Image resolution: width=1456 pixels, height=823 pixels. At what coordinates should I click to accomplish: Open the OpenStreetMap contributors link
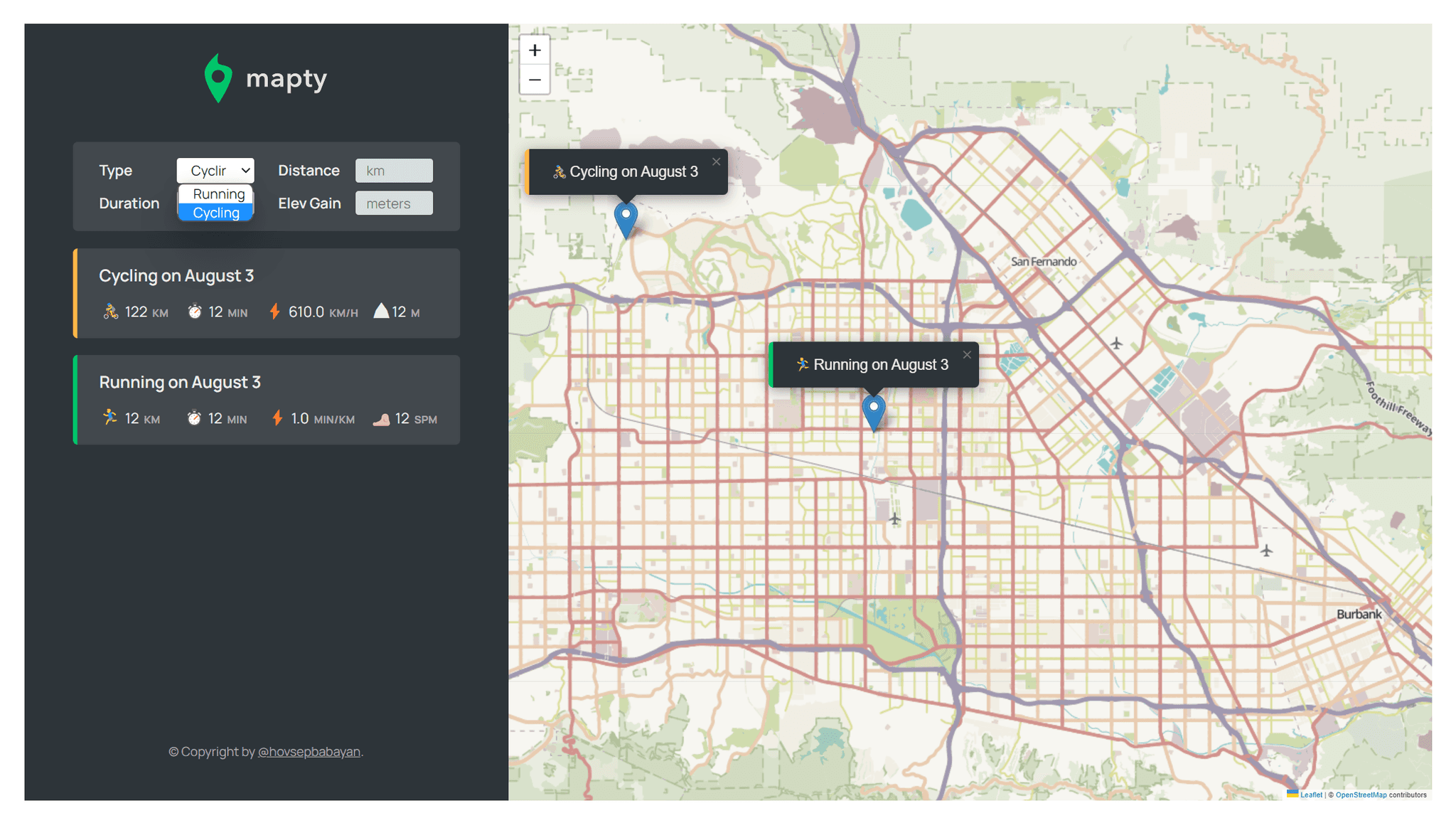tap(1361, 795)
